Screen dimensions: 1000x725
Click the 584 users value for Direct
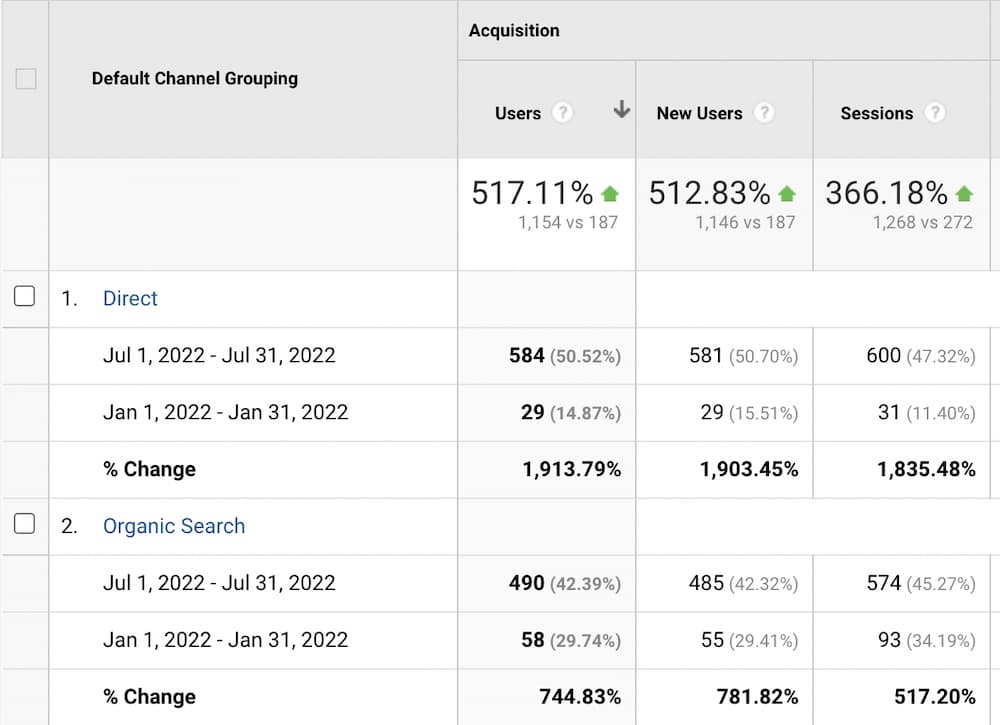[527, 355]
